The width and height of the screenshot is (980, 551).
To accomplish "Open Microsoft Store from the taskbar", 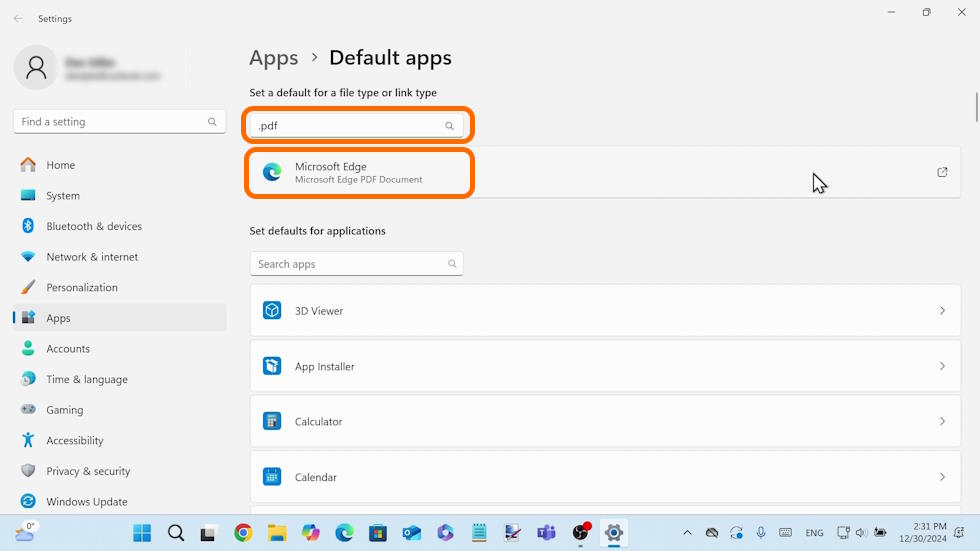I will point(378,533).
